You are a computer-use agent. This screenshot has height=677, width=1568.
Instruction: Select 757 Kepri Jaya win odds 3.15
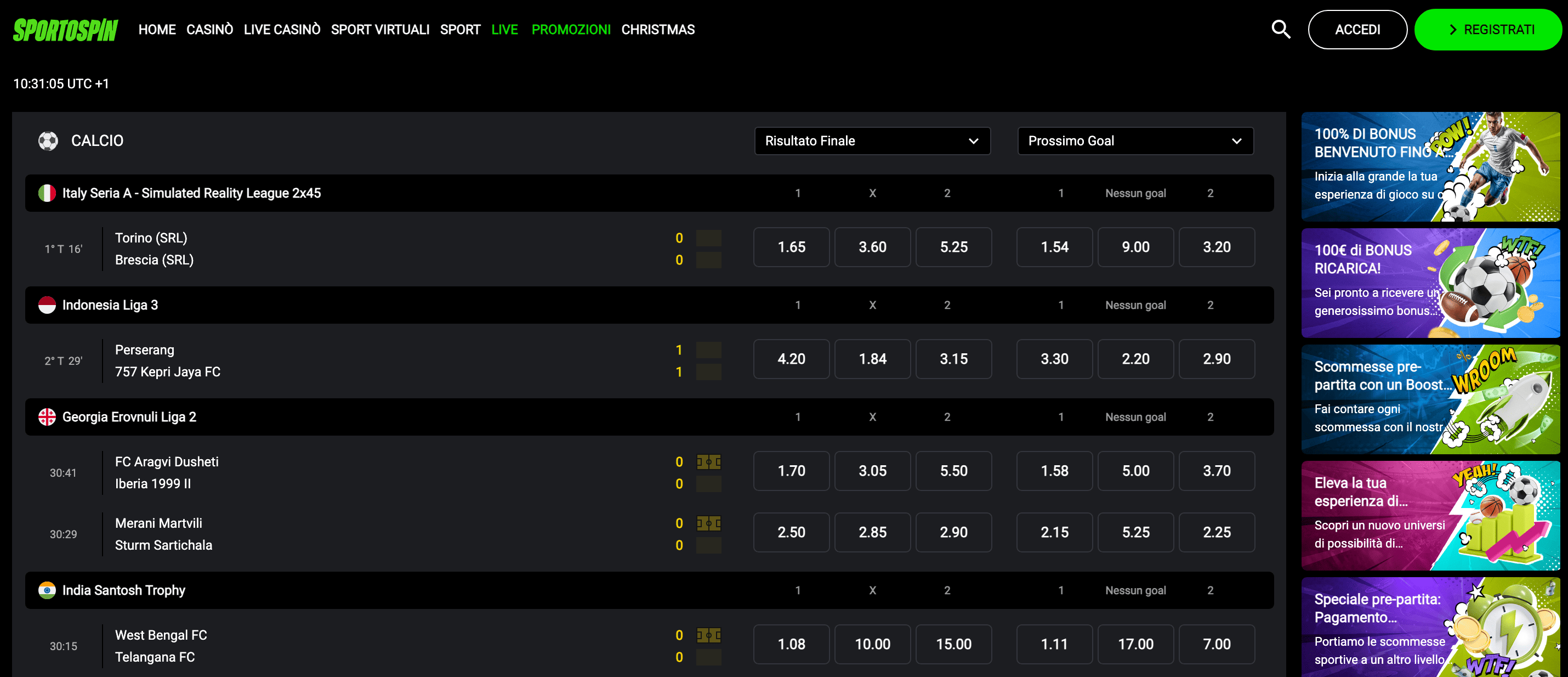click(x=953, y=359)
